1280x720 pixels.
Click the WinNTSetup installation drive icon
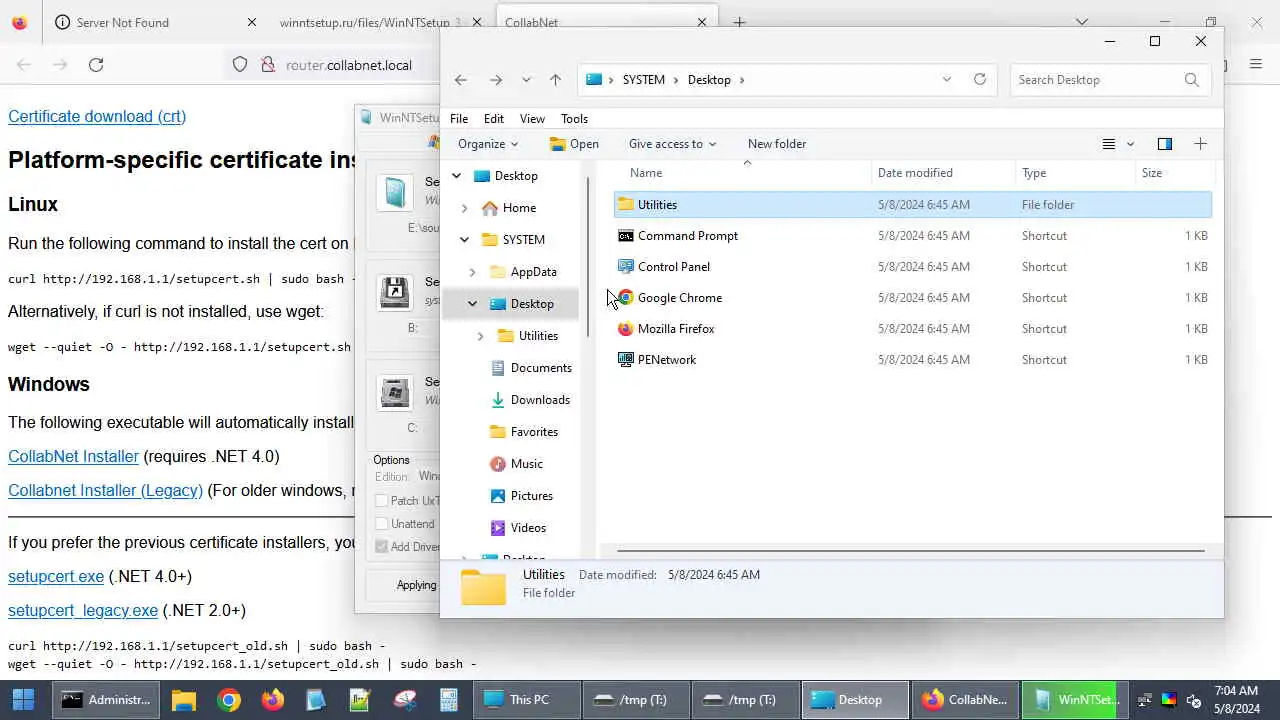pos(395,392)
